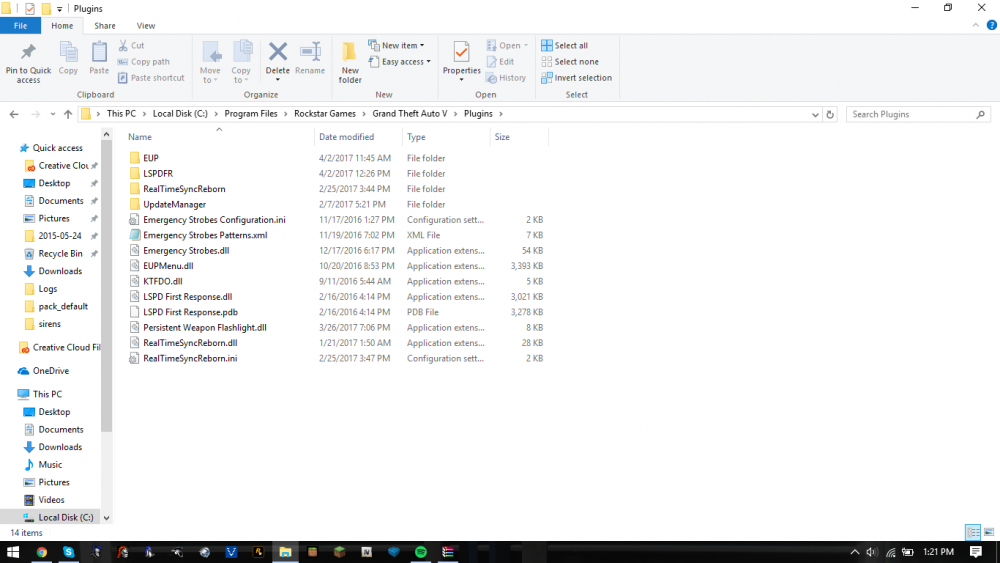Select Persistent Weapon Flashlight.dll file
Screen dimensions: 1000x563
tap(205, 327)
